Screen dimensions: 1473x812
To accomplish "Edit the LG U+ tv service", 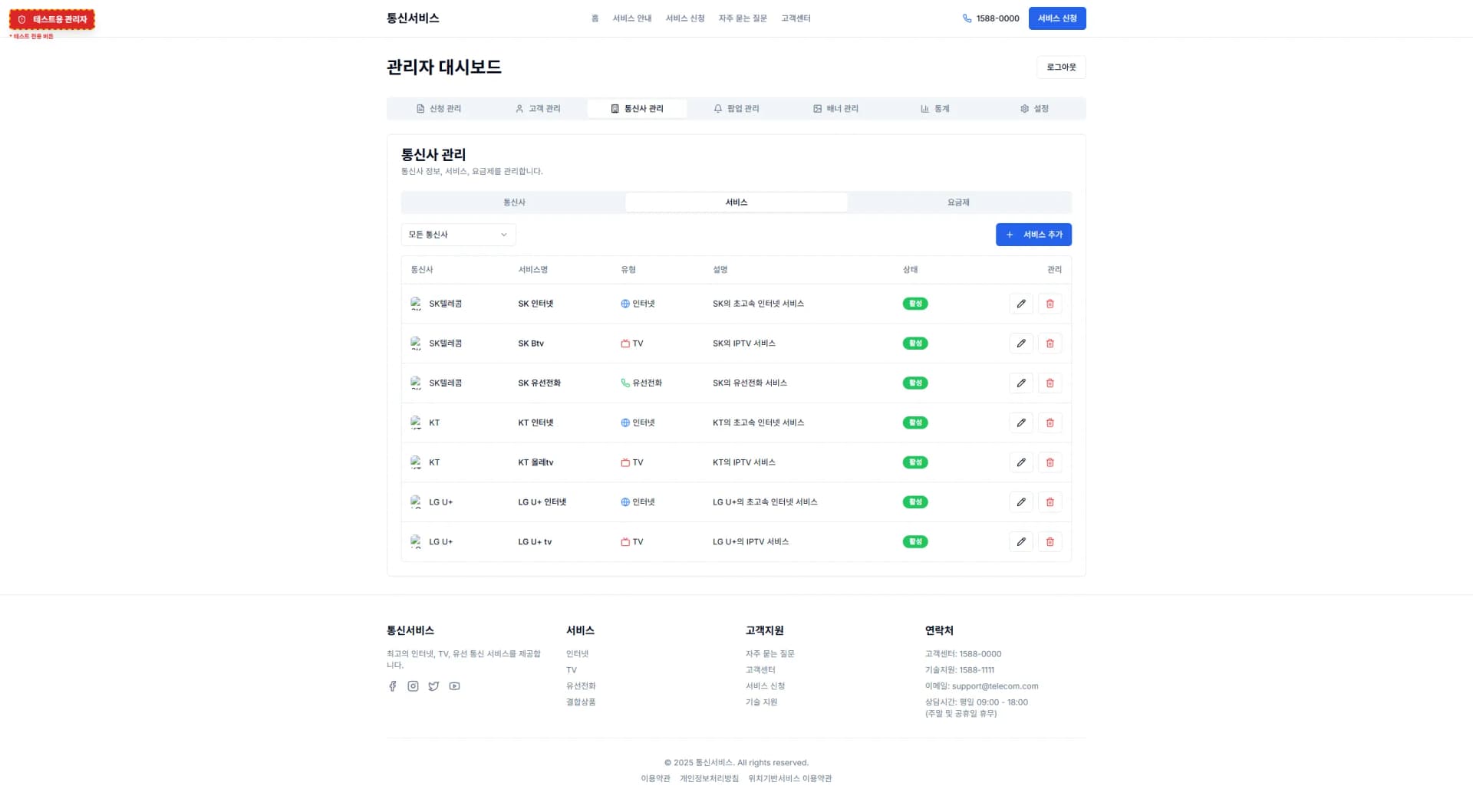I will point(1020,542).
